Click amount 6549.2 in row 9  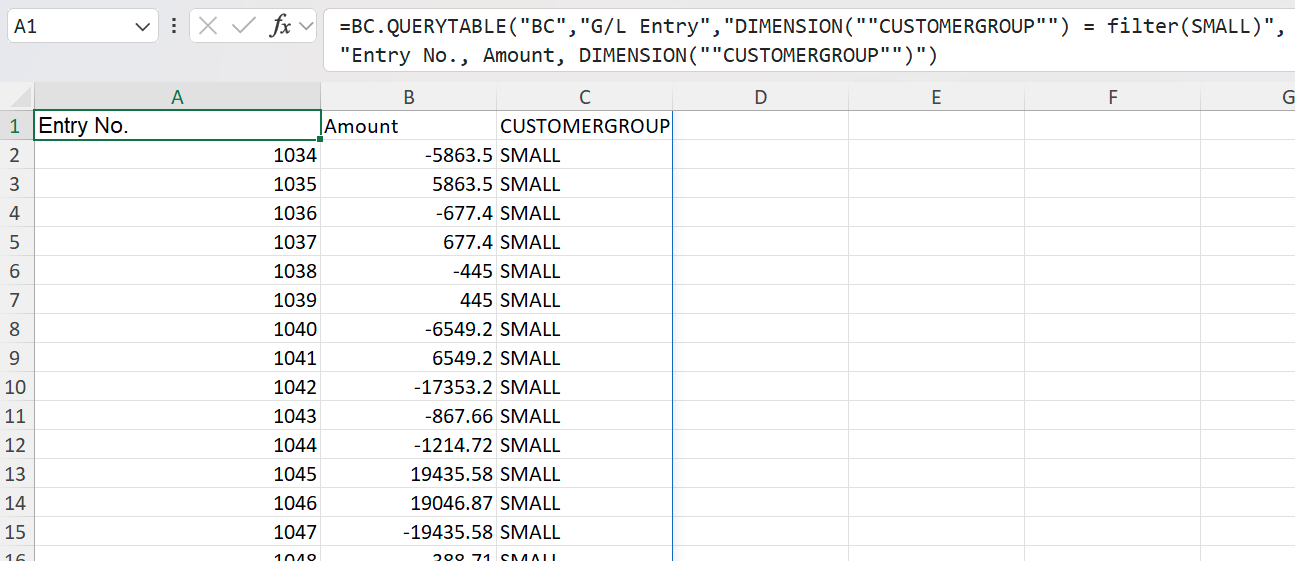pyautogui.click(x=409, y=358)
